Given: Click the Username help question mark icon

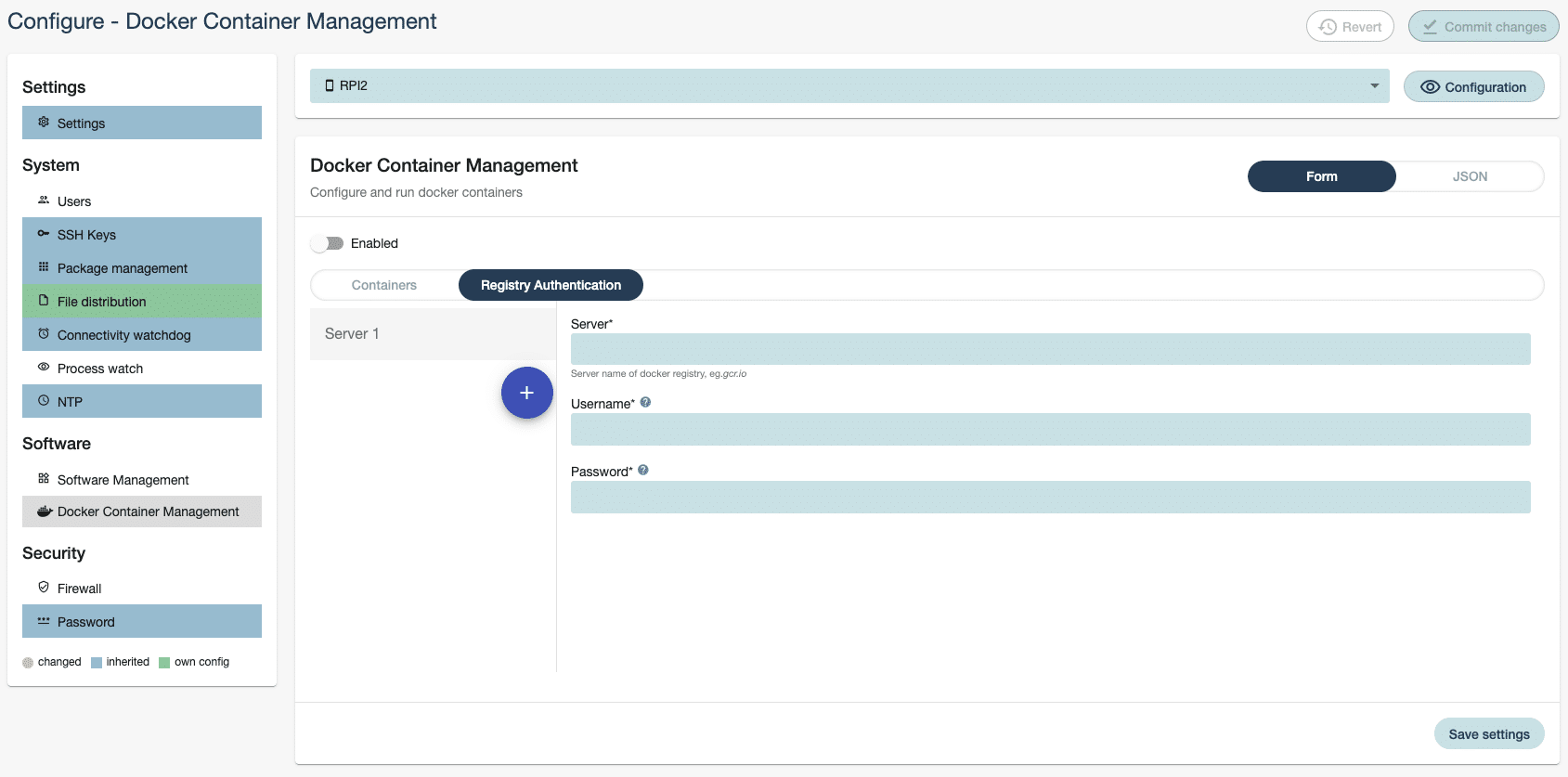Looking at the screenshot, I should [x=645, y=403].
